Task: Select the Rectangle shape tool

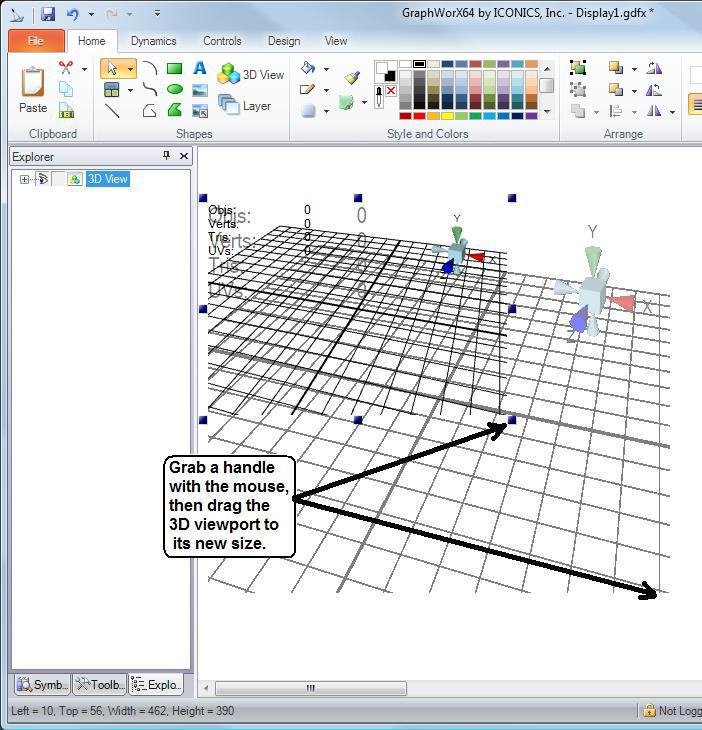Action: tap(174, 69)
